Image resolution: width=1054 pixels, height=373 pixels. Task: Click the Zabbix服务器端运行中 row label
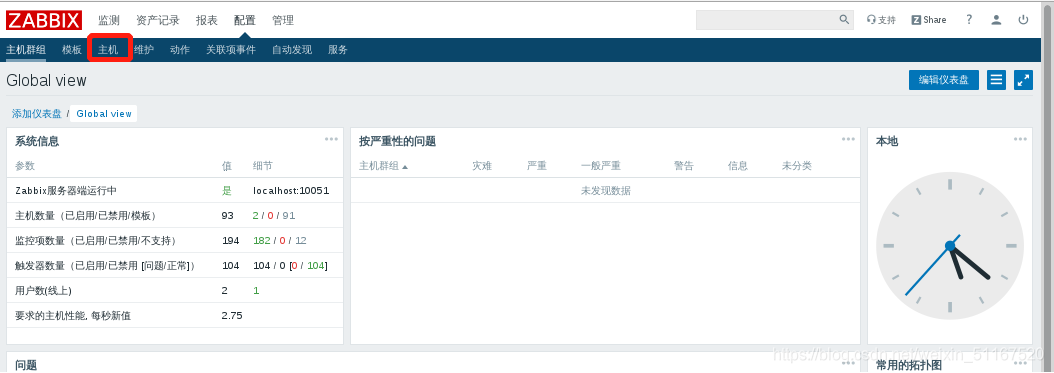point(67,190)
